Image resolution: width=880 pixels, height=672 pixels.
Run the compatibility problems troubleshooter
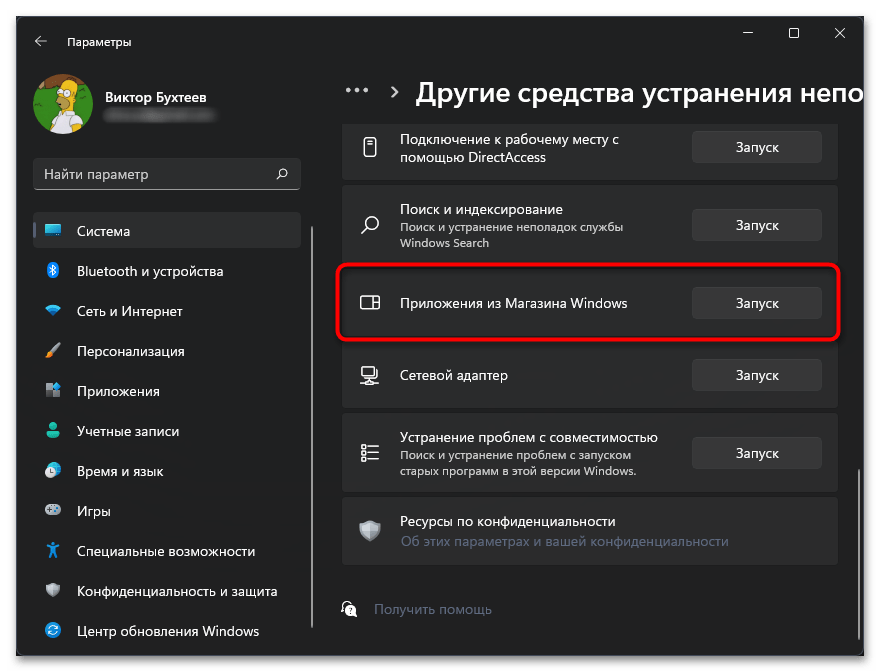[757, 453]
